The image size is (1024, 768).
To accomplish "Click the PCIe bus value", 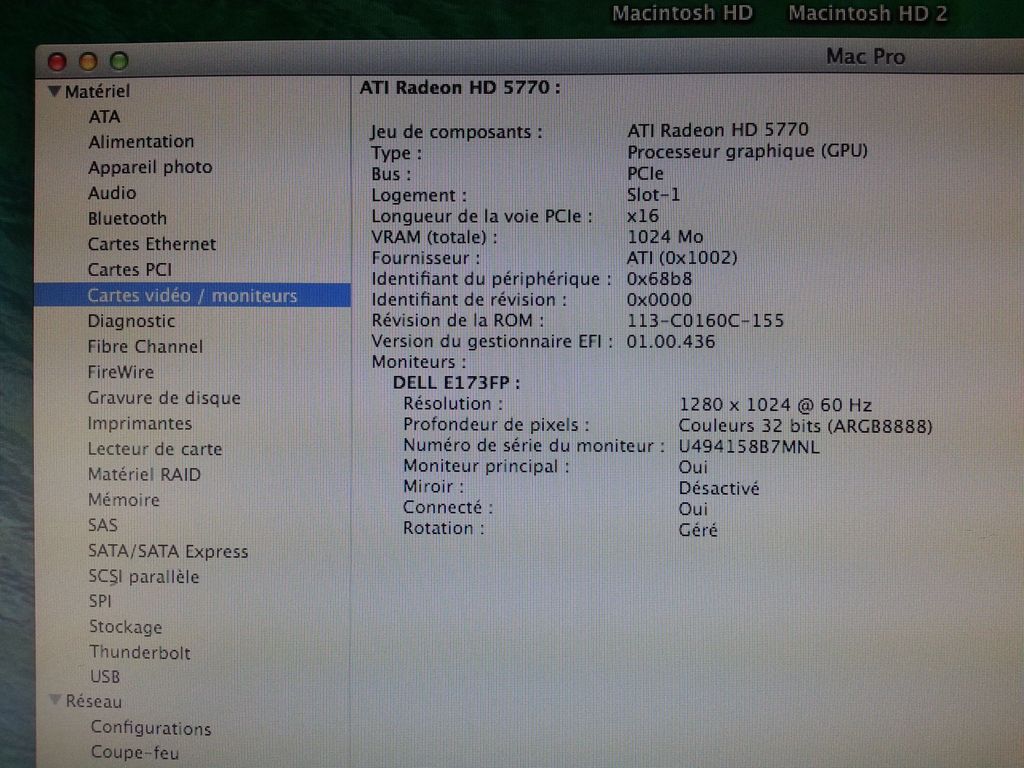I will [645, 174].
